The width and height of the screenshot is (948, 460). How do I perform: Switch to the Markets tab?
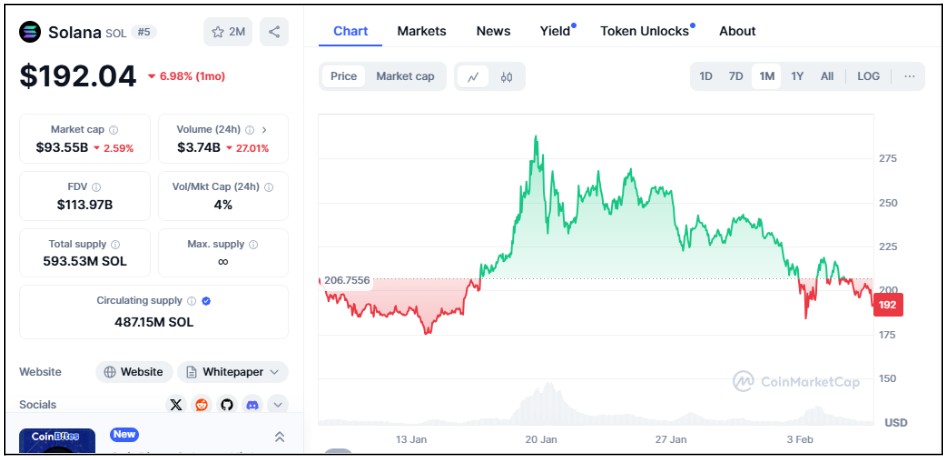422,31
